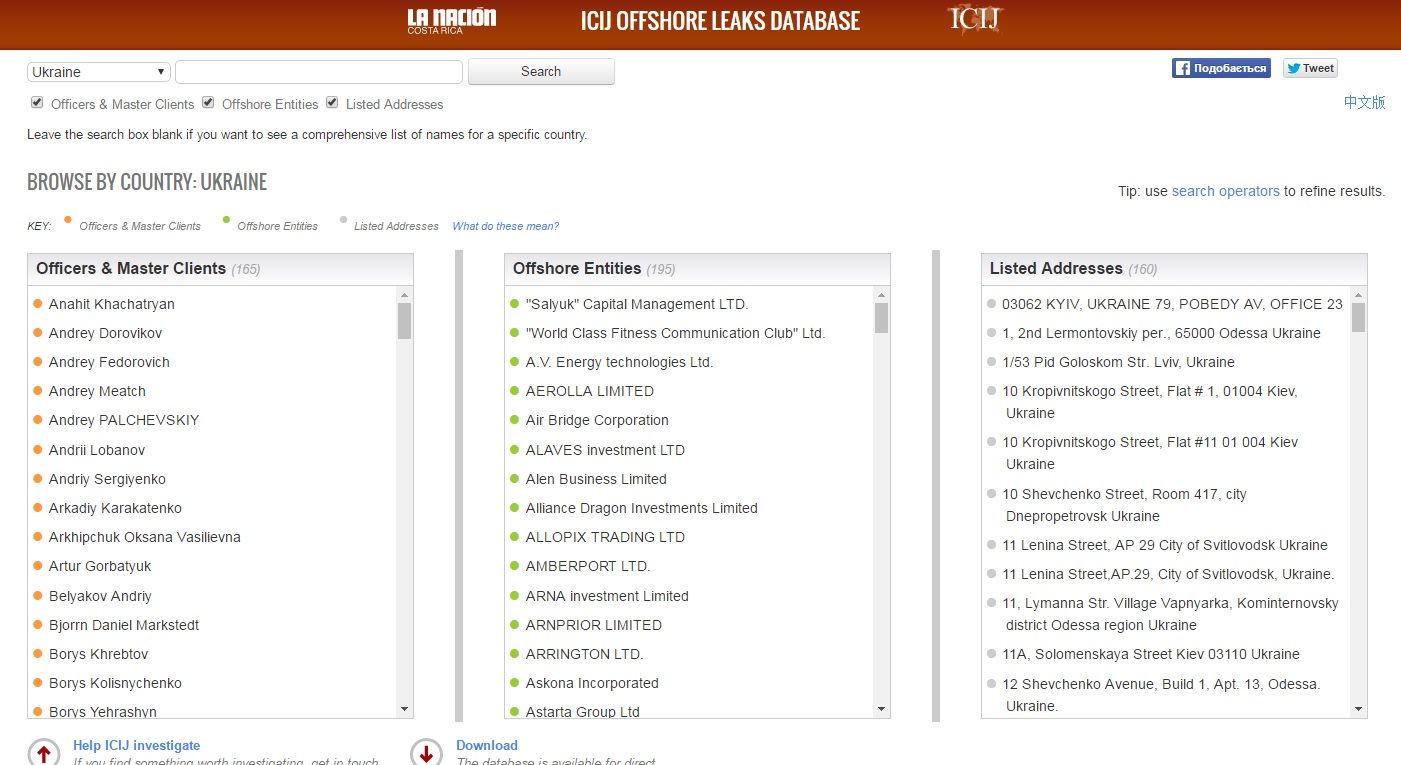
Task: Click the Search button
Action: point(541,72)
